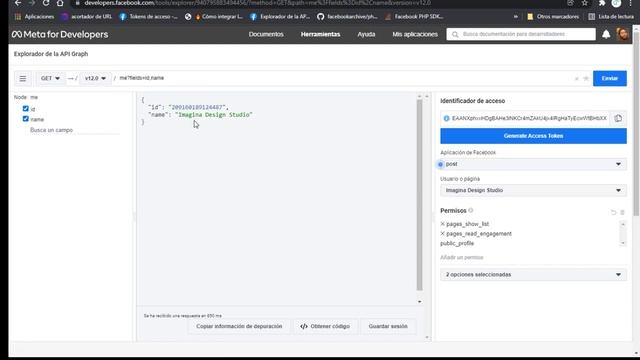Open the Aplicaciones bookmarks shortcut
The height and width of the screenshot is (360, 640).
[34, 17]
